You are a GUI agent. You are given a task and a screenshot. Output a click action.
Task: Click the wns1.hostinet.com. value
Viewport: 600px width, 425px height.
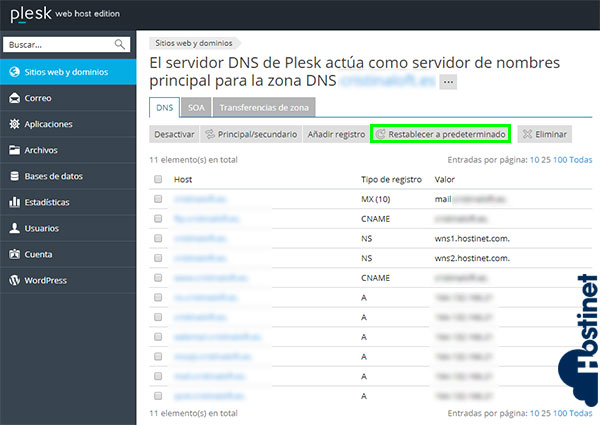[472, 238]
